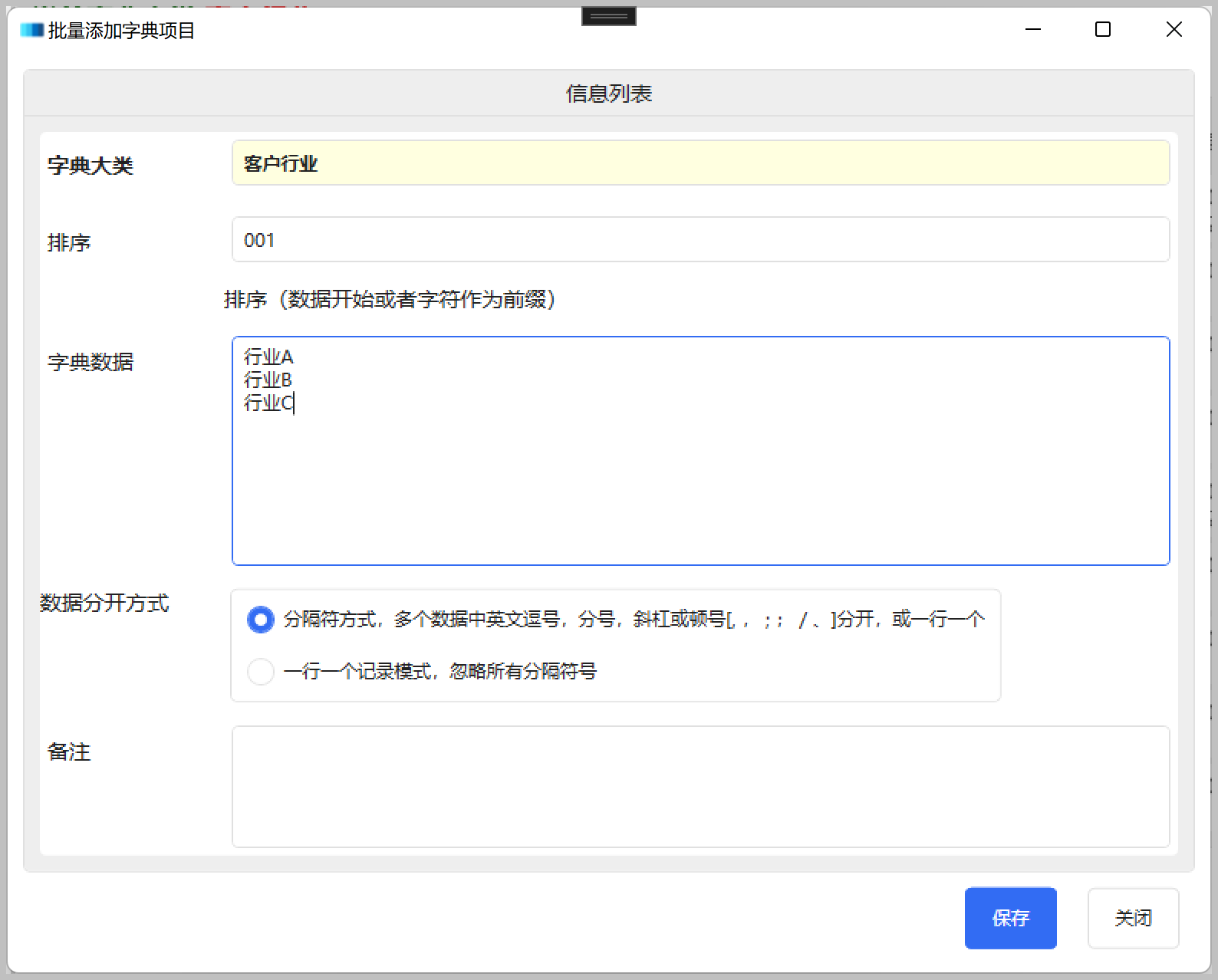The image size is (1218, 980).
Task: Select the 一行一个记录模式 radio option
Action: coord(261,672)
